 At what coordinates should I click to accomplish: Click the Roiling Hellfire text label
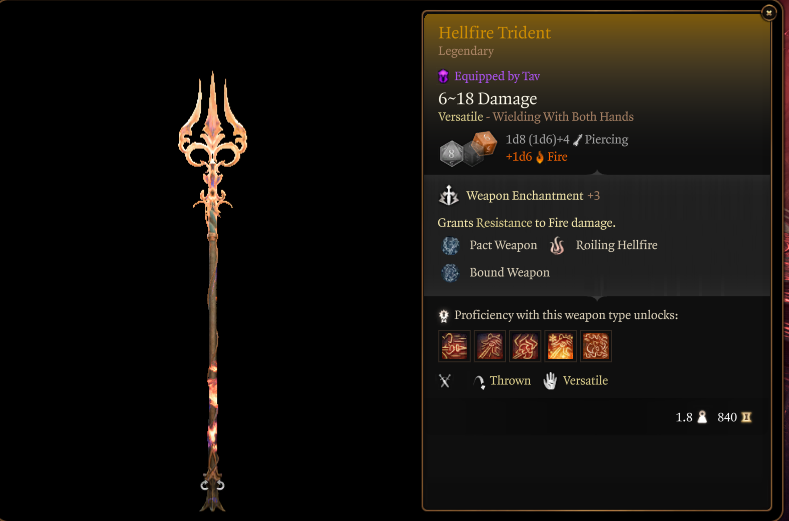[616, 245]
